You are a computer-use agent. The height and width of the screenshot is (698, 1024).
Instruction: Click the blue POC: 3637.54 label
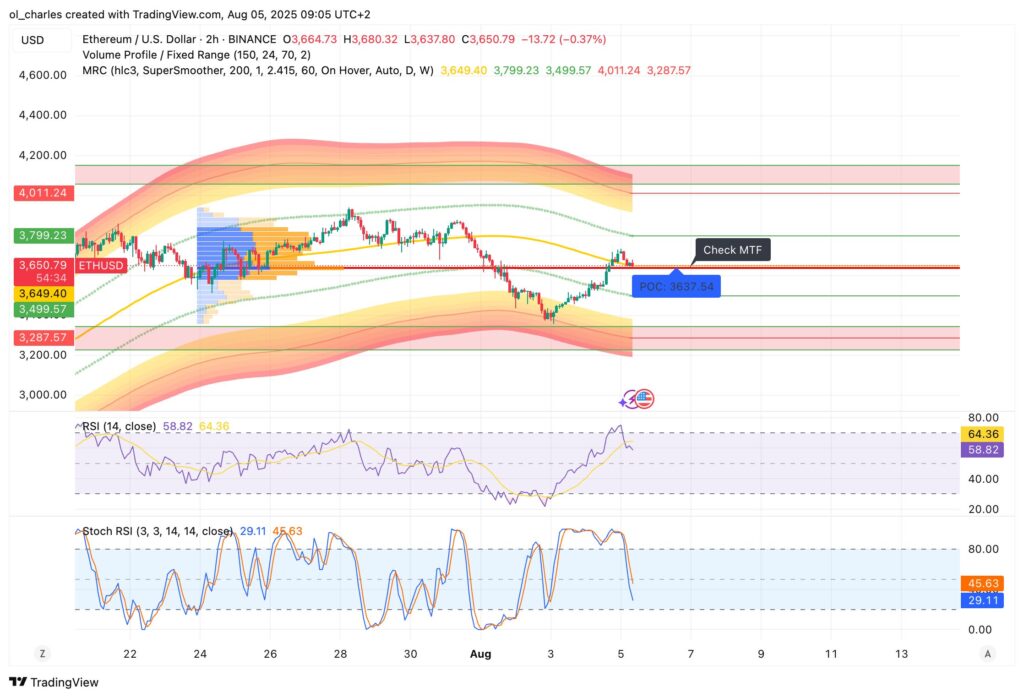(x=676, y=285)
